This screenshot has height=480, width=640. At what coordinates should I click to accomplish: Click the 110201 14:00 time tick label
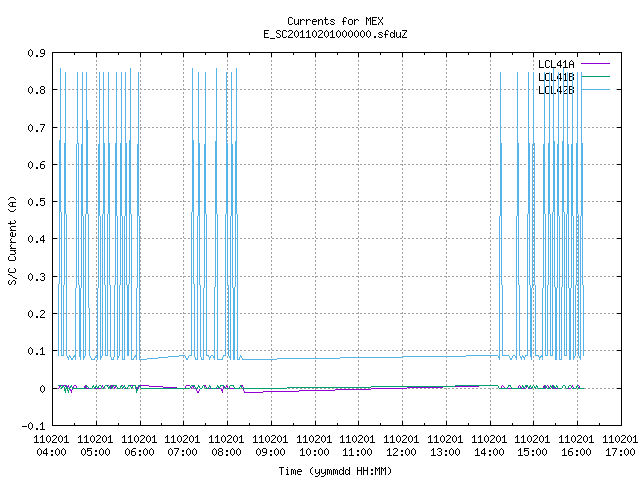(x=489, y=446)
